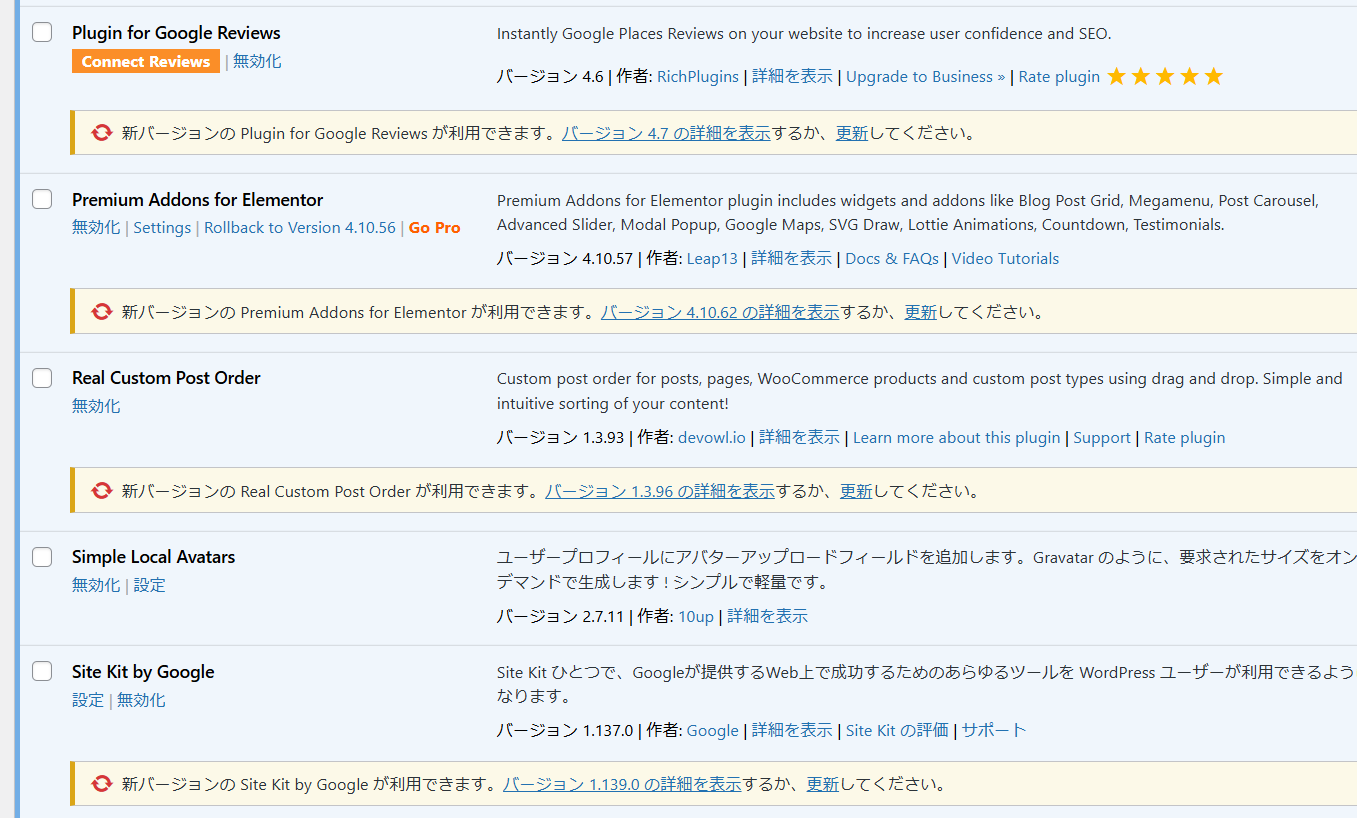Click the update icon in Premium Addons notice
The image size is (1357, 818).
tap(101, 312)
